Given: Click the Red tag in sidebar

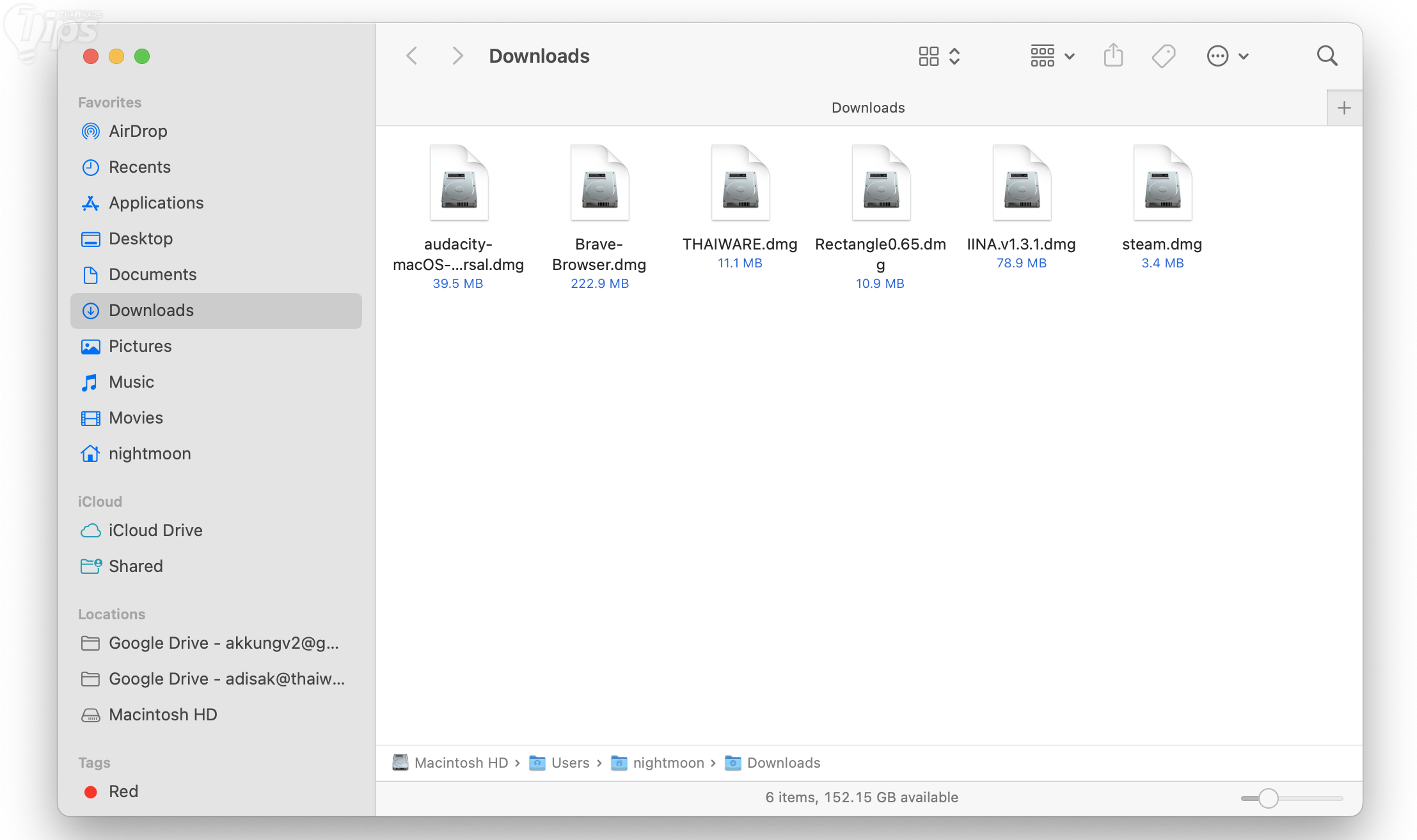Looking at the screenshot, I should click(x=123, y=791).
